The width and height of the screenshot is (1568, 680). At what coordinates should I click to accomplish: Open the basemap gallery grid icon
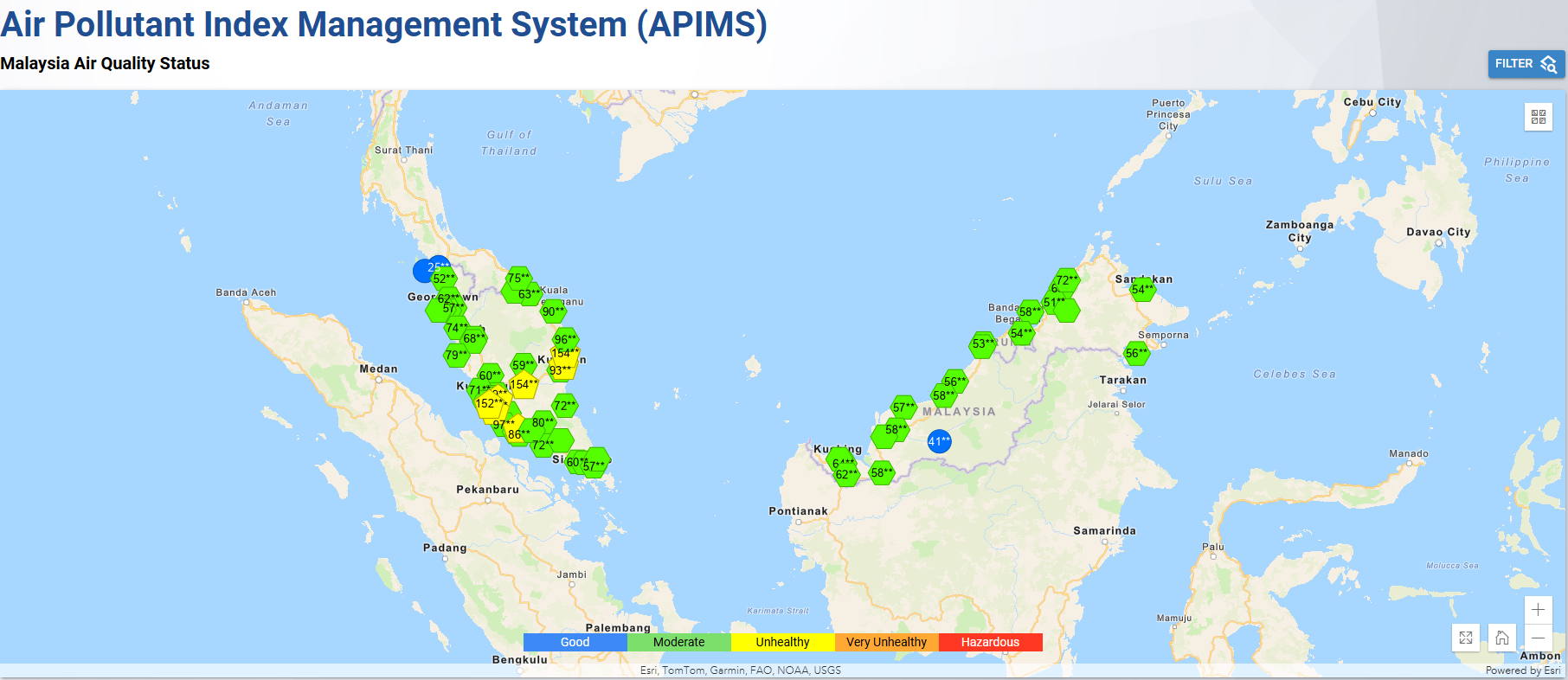(x=1538, y=117)
